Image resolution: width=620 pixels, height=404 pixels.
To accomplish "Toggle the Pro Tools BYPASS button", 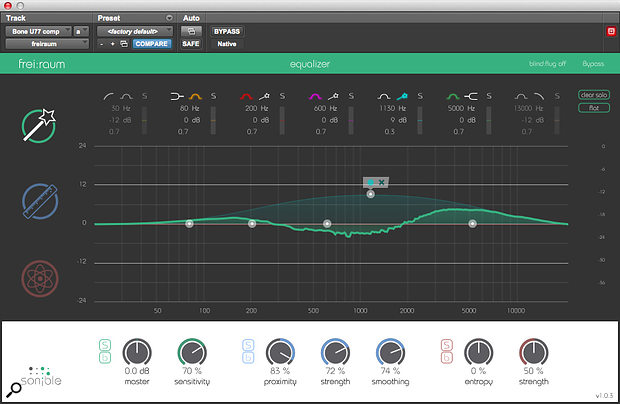I will (227, 31).
